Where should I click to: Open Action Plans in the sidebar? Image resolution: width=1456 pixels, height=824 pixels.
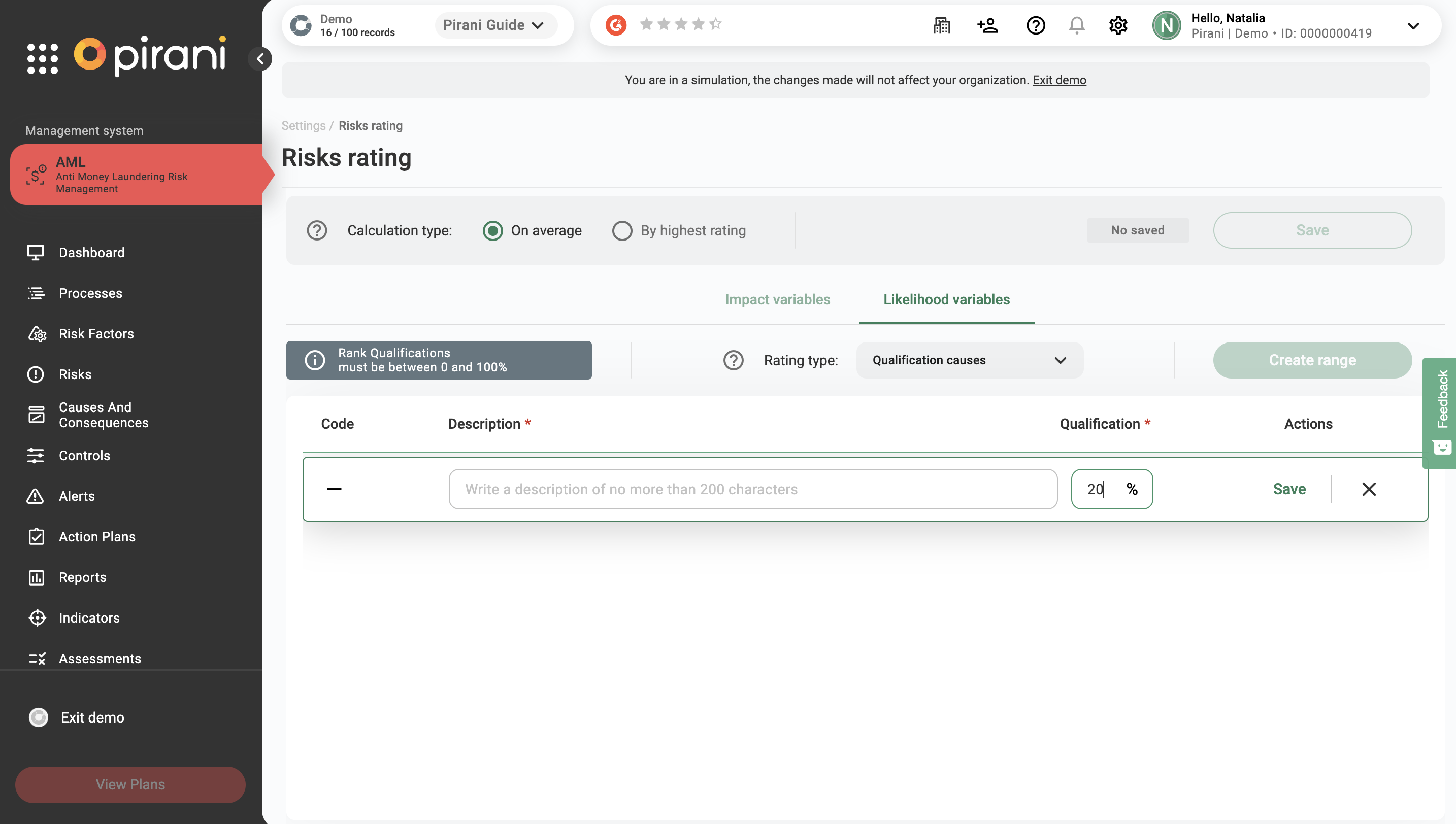click(x=97, y=536)
